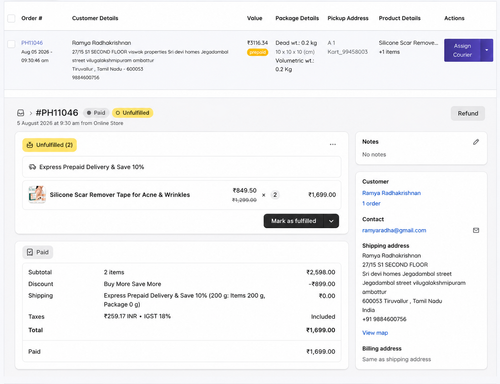Screen dimensions: 500x384
Task: Click the #PH11046 order title
Action: point(57,113)
